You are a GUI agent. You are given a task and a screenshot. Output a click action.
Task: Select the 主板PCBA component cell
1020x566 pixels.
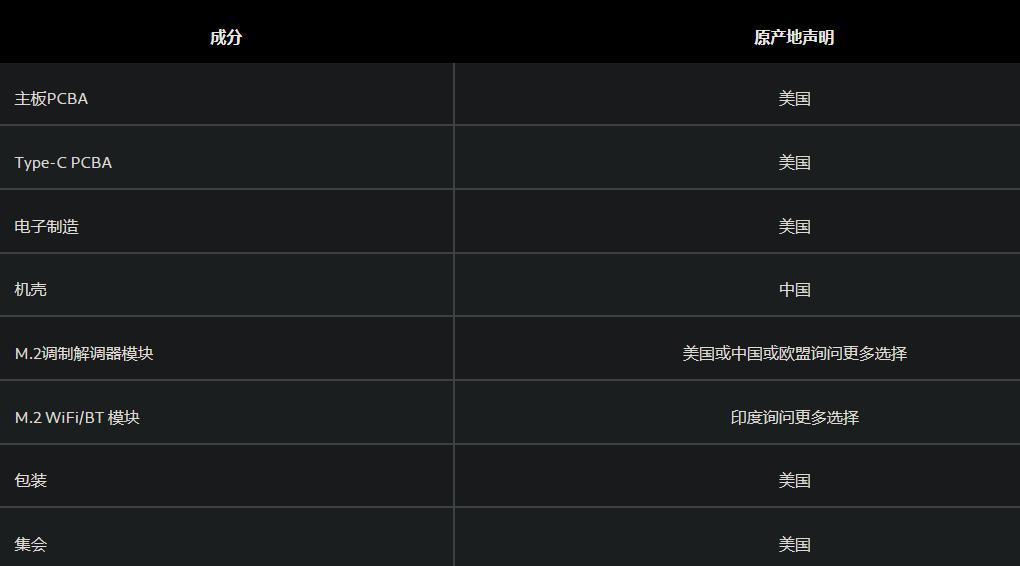51,99
